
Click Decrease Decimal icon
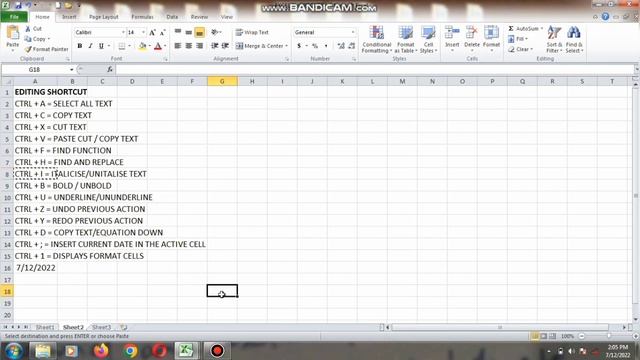[x=351, y=46]
